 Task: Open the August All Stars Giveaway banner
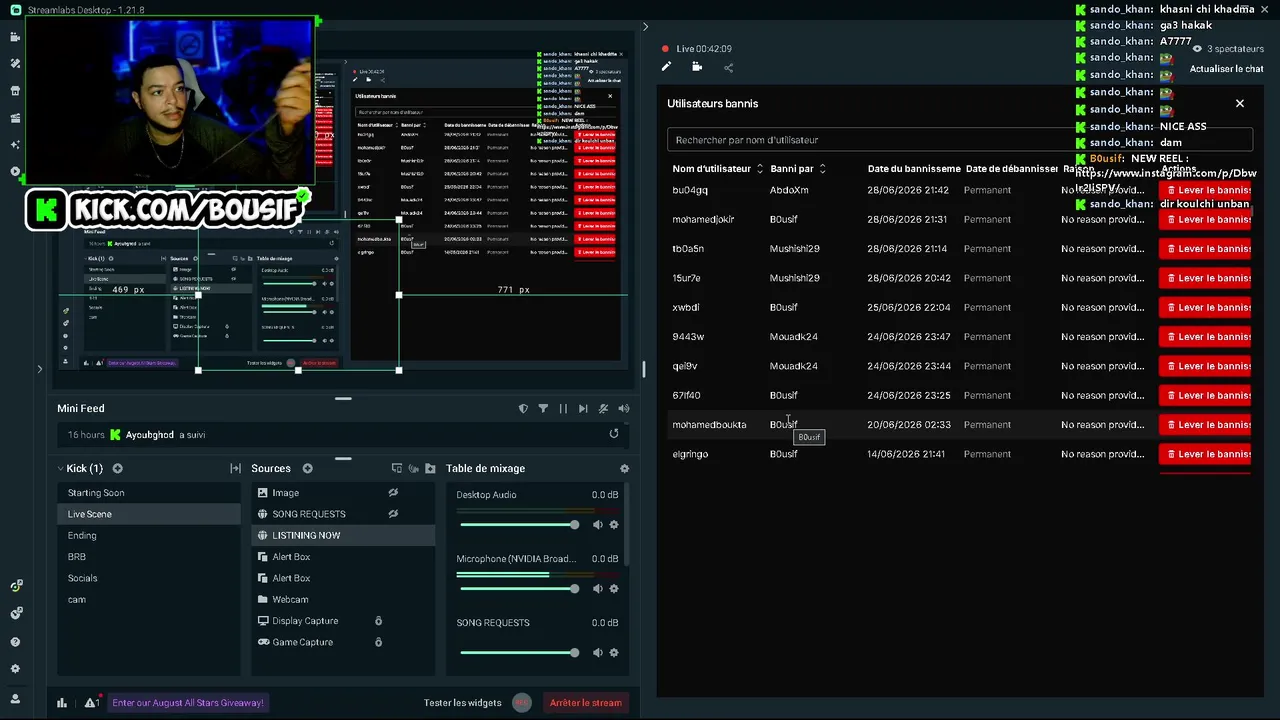click(x=188, y=703)
